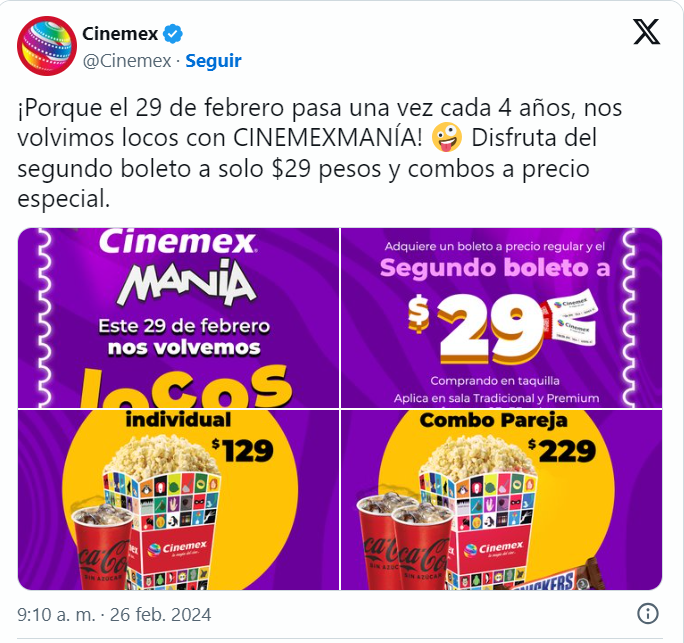Open the individual combo $129 image

point(178,500)
